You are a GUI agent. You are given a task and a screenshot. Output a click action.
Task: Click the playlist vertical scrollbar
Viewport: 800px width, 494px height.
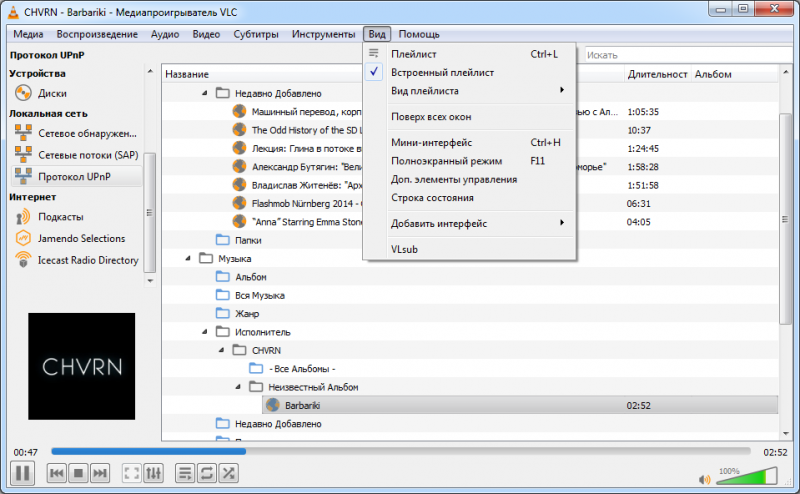tap(785, 219)
